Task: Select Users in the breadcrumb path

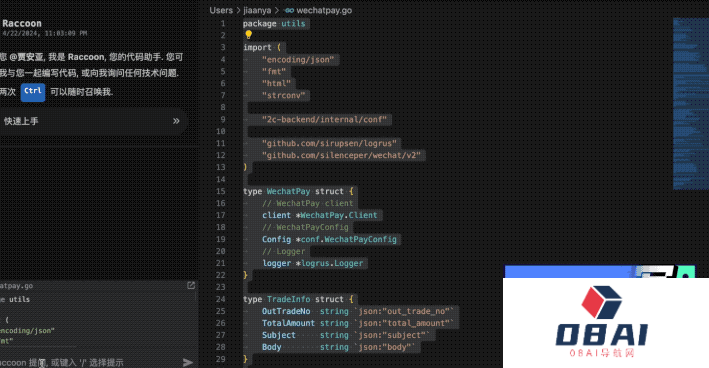Action: [221, 10]
